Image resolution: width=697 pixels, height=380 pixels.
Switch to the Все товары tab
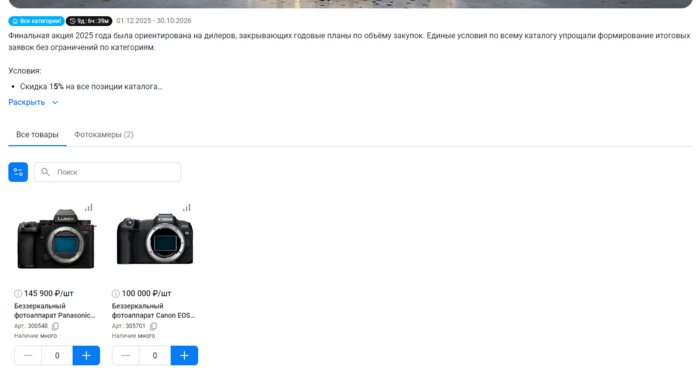(x=37, y=135)
